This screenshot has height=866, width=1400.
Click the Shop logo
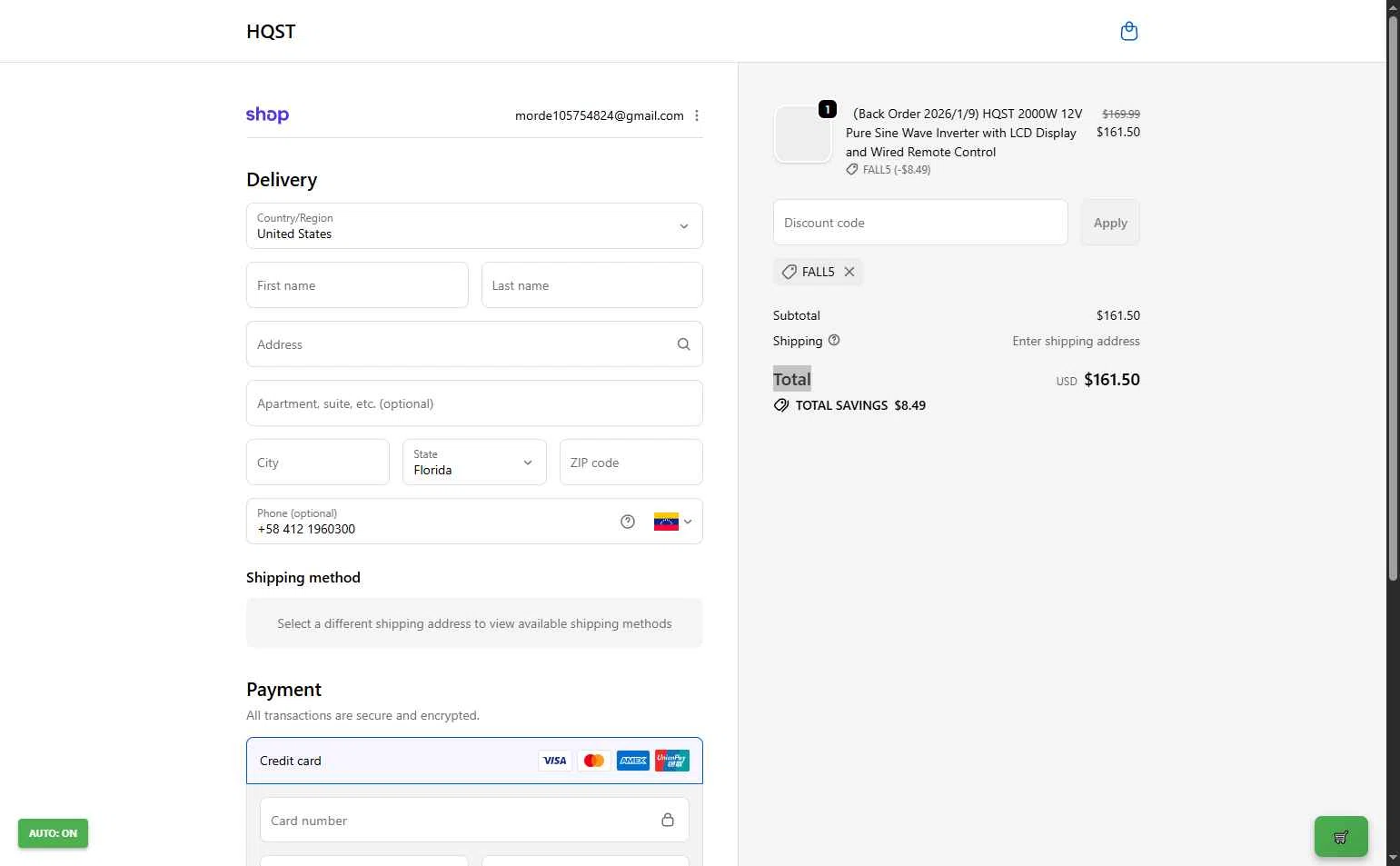tap(267, 114)
